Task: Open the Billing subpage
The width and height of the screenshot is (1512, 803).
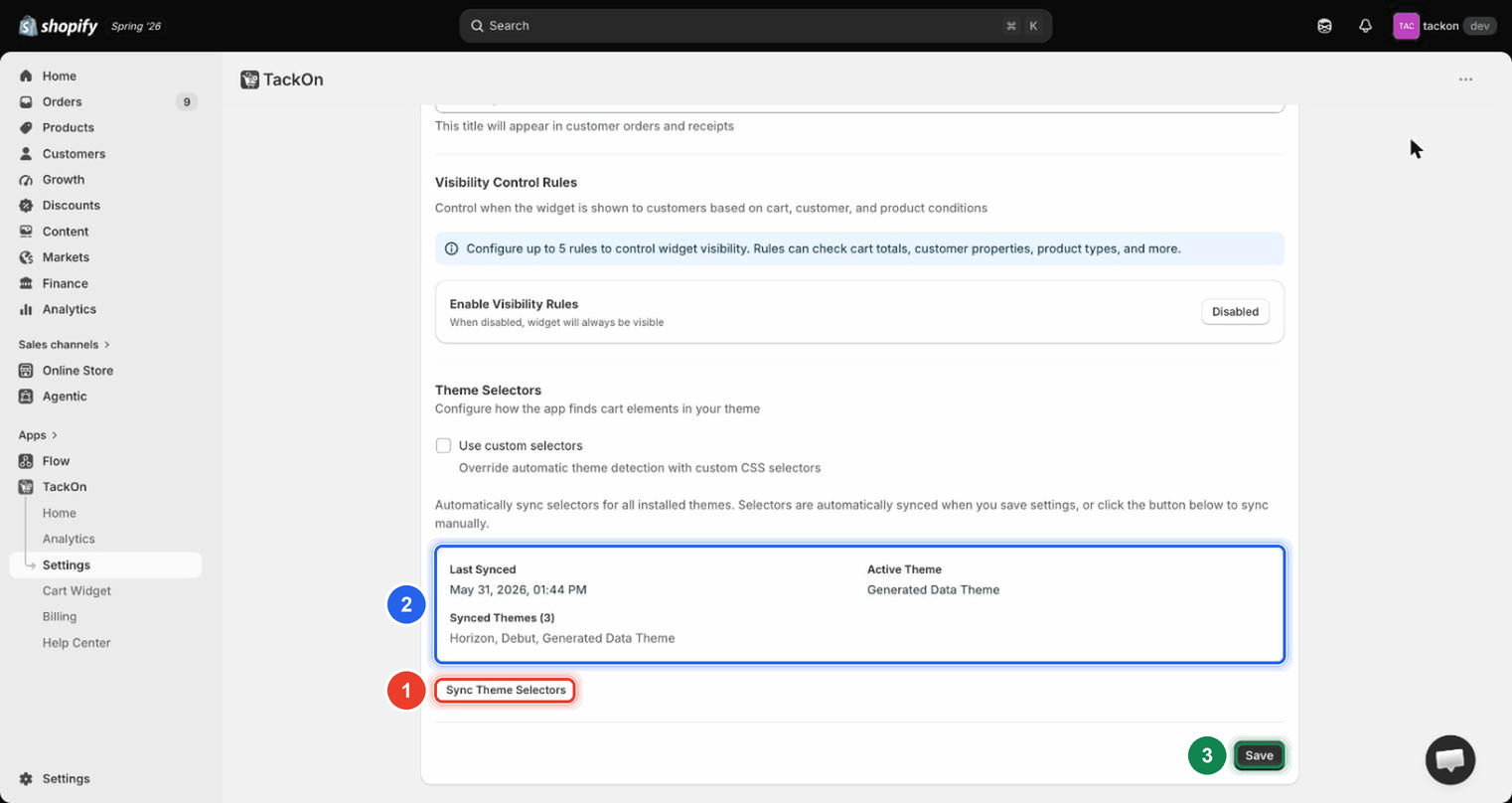Action: pos(60,616)
